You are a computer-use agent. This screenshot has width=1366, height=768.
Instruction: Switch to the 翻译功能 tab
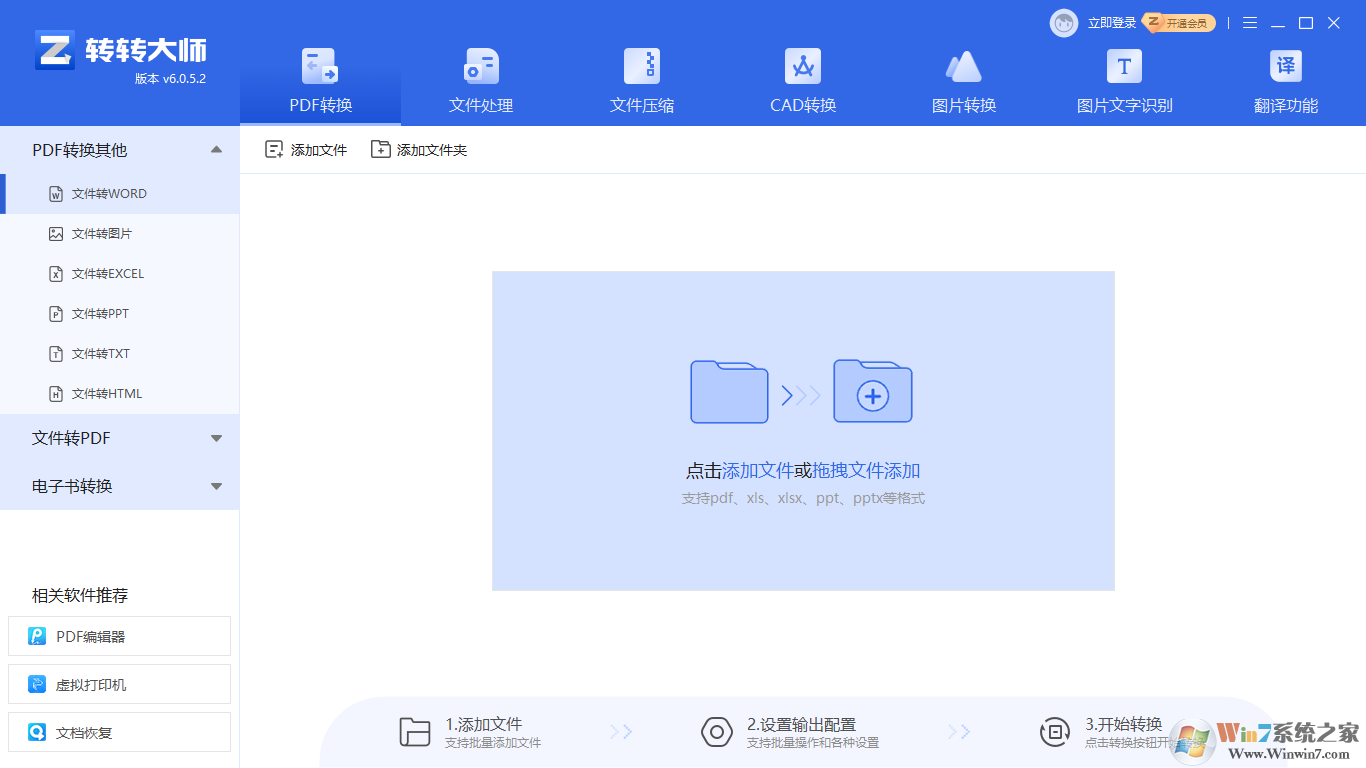(x=1286, y=82)
